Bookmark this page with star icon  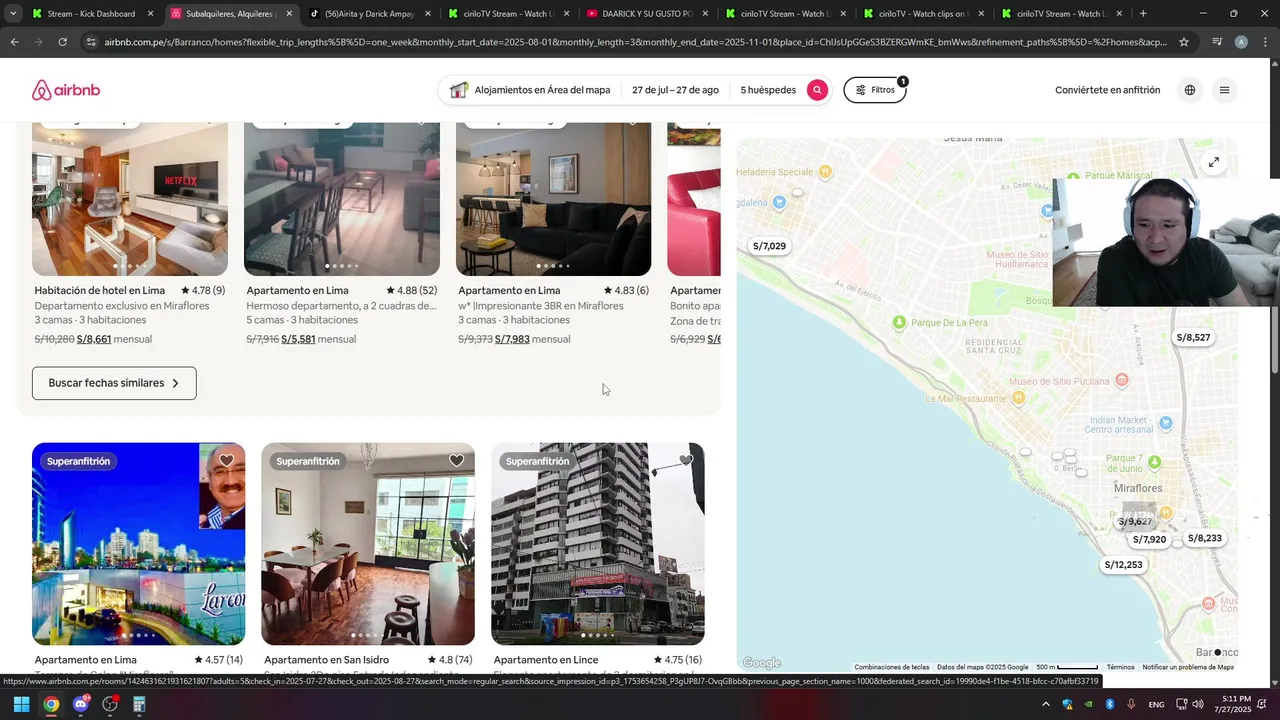(1184, 42)
